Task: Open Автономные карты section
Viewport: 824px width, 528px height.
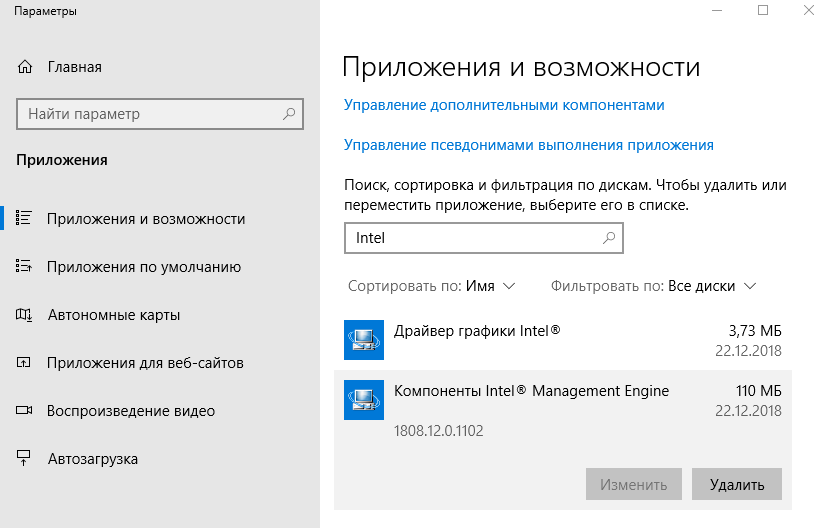Action: click(114, 315)
